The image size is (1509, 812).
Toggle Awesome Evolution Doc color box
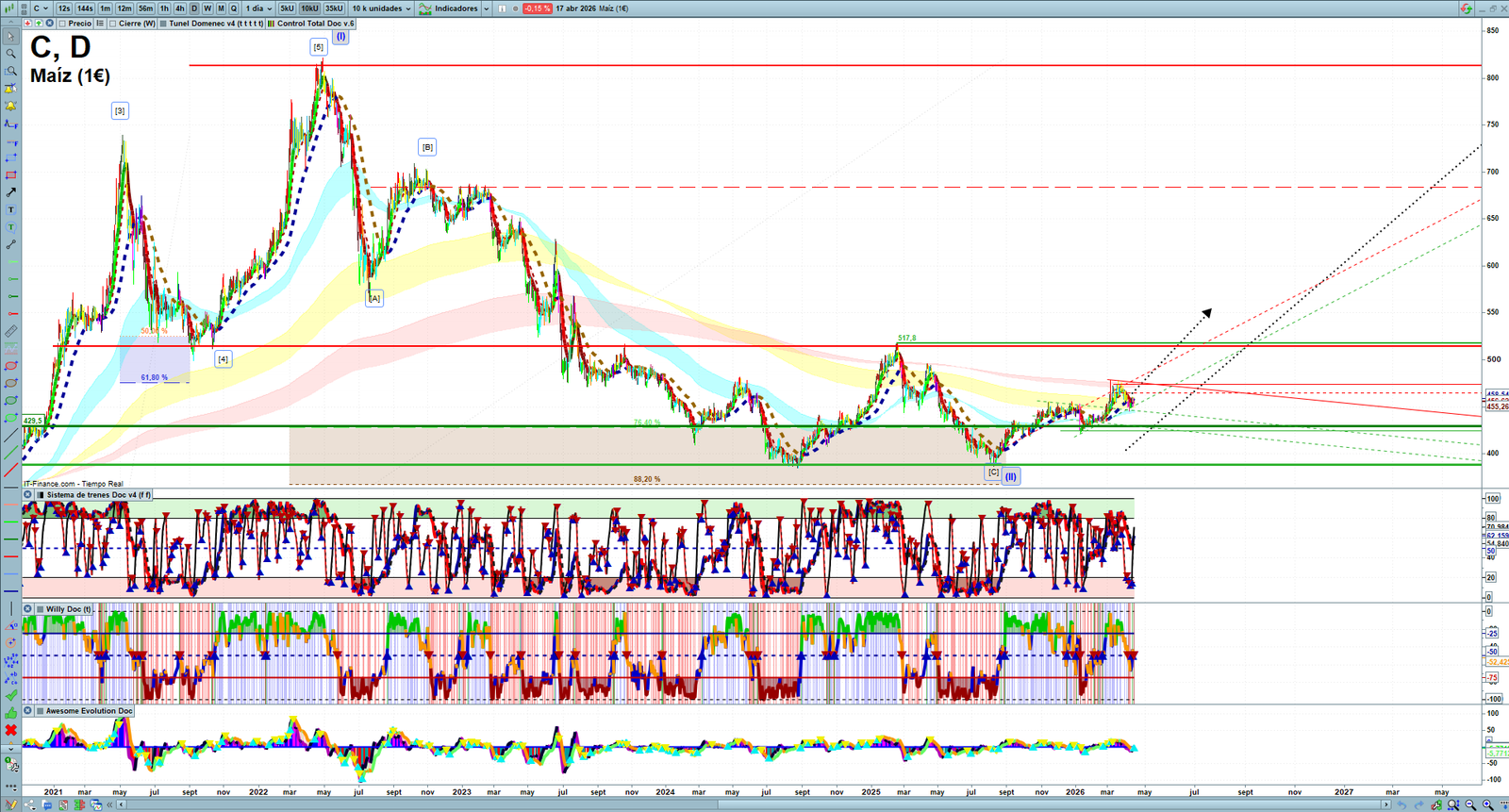(40, 711)
